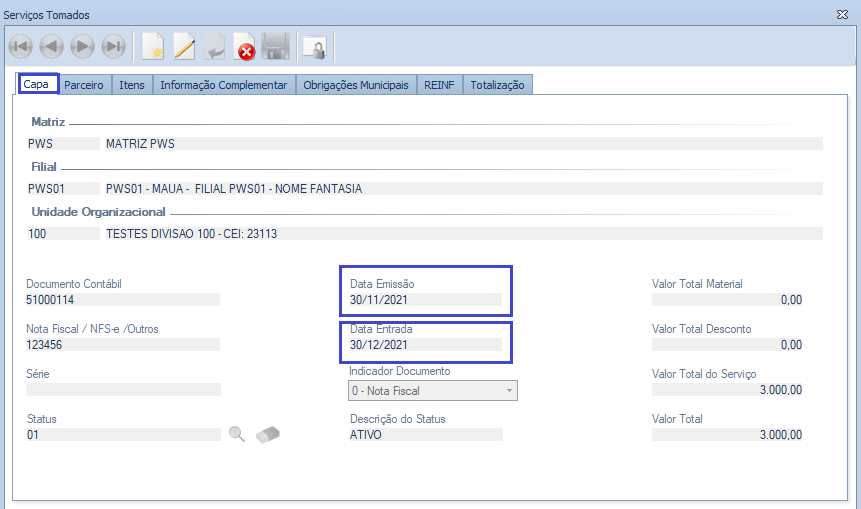The width and height of the screenshot is (861, 509).
Task: Click the red X delete icon
Action: (245, 47)
